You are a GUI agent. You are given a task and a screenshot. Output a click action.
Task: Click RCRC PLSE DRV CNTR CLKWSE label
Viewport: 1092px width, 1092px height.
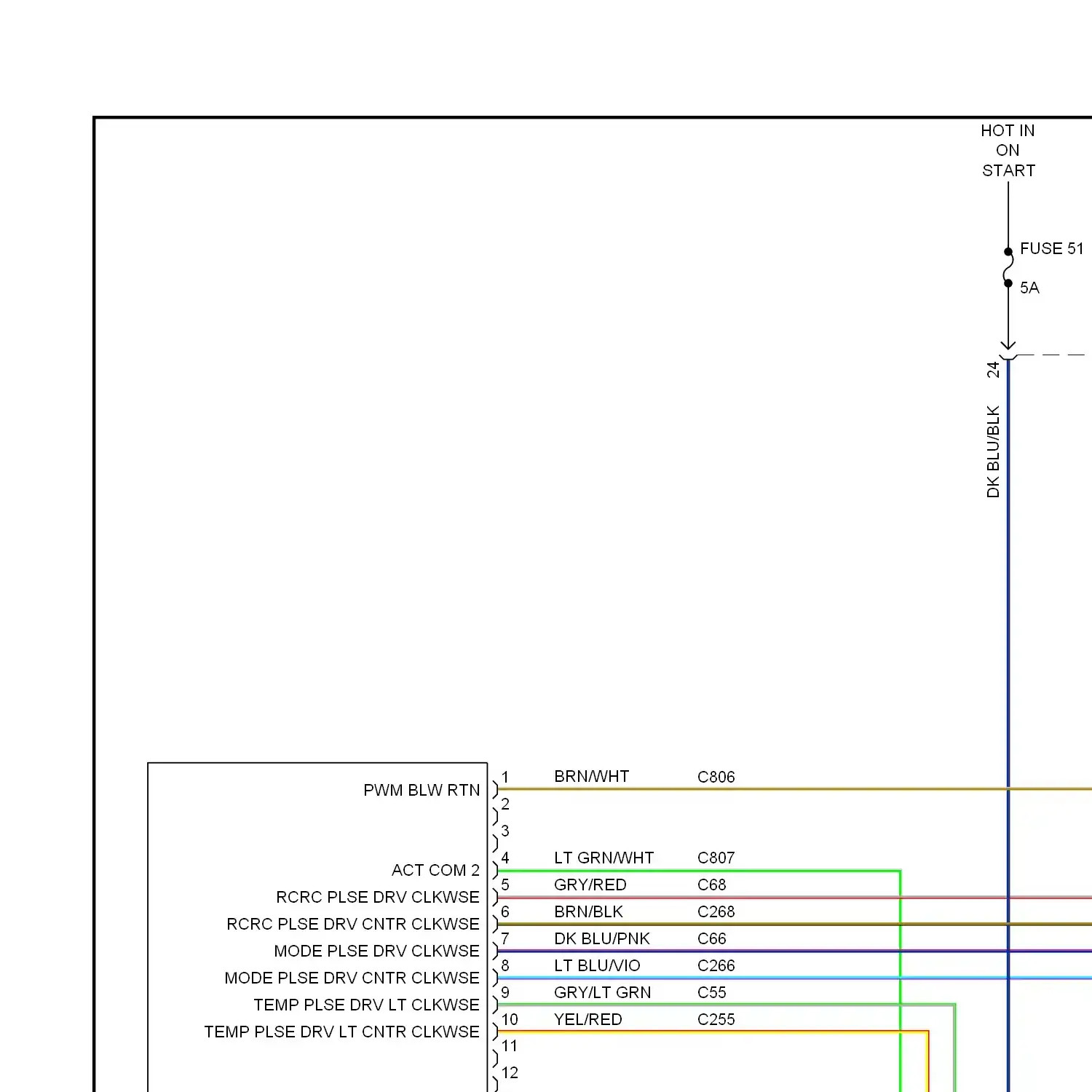tap(353, 925)
